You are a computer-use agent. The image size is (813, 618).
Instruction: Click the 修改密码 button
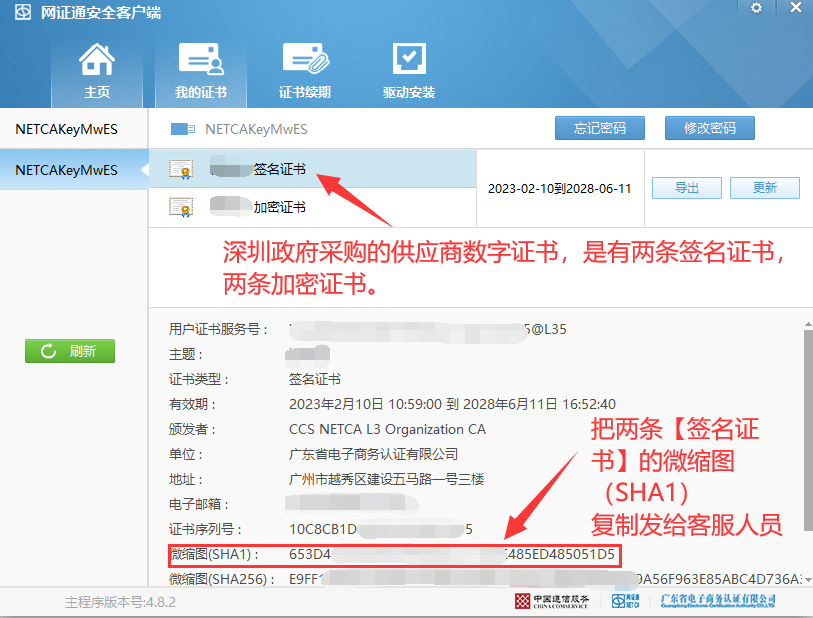[710, 128]
